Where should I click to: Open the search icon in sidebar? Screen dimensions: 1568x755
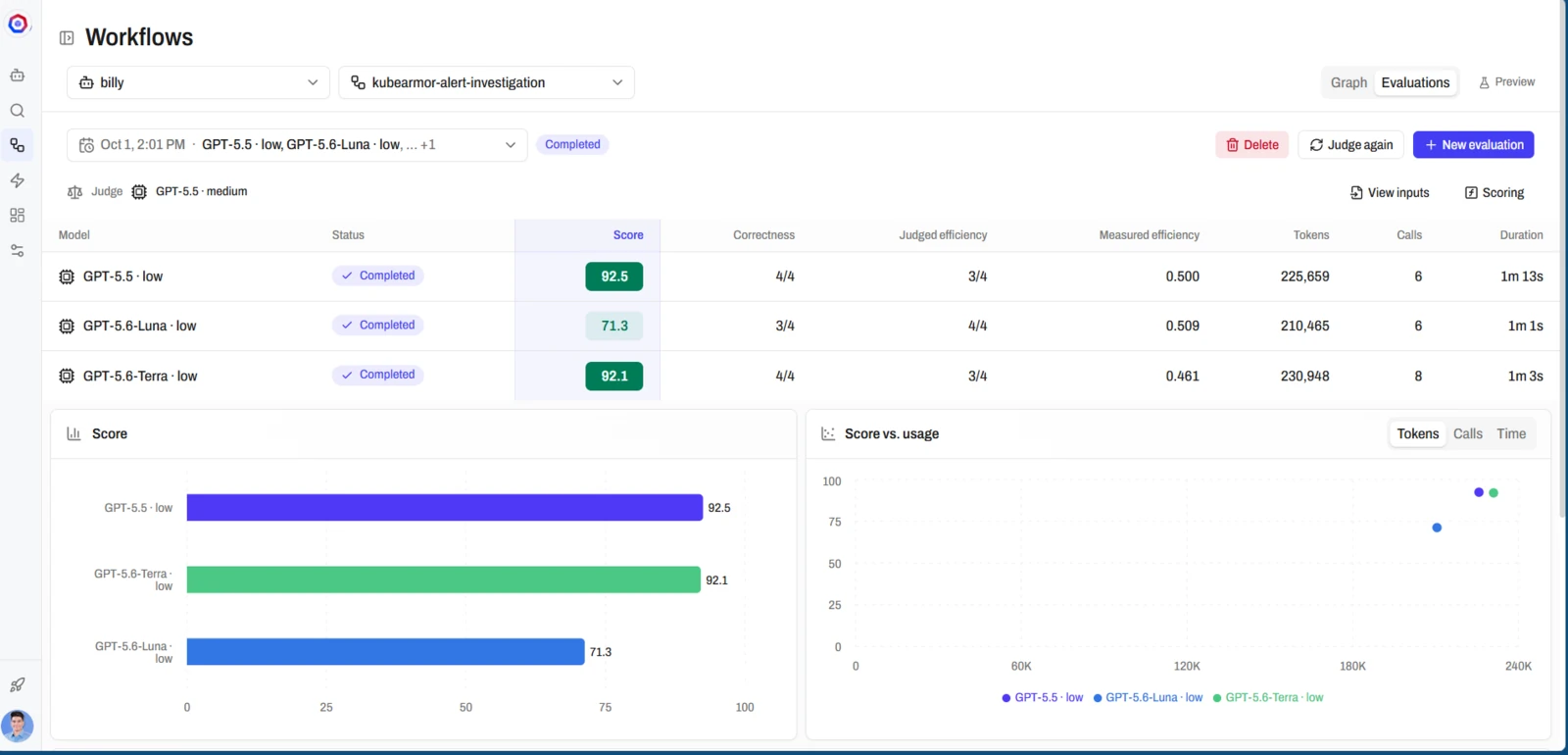click(18, 111)
